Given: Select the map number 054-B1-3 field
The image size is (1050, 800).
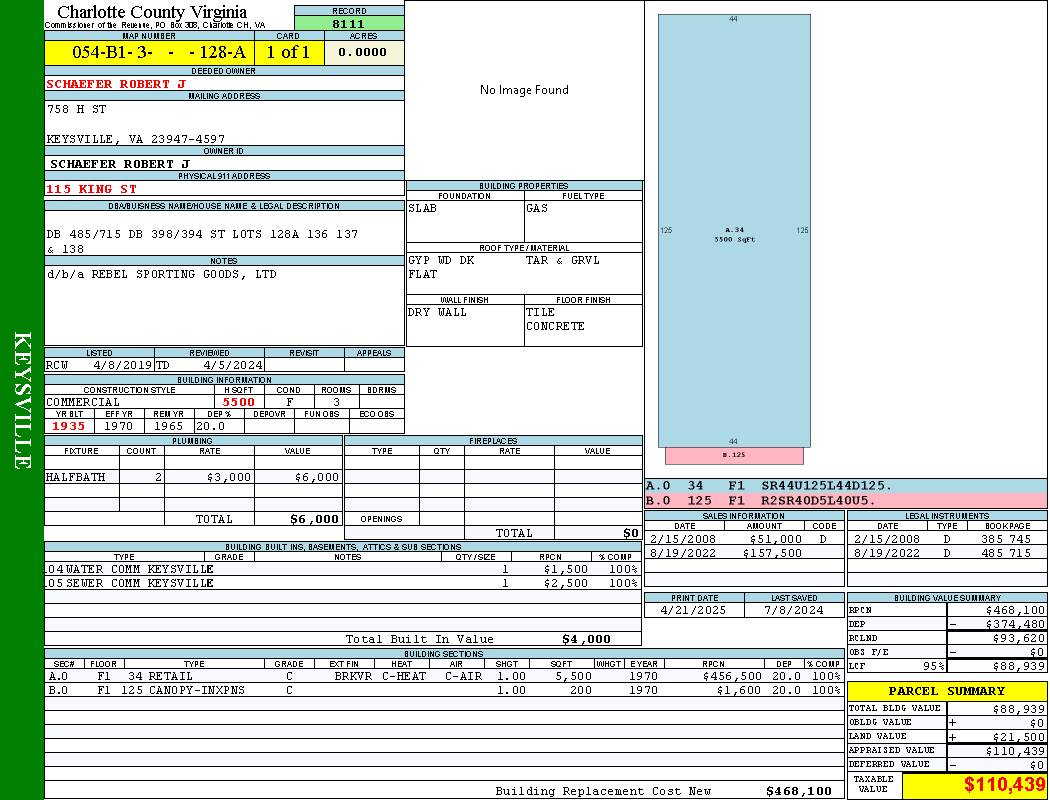Looking at the screenshot, I should 149,52.
